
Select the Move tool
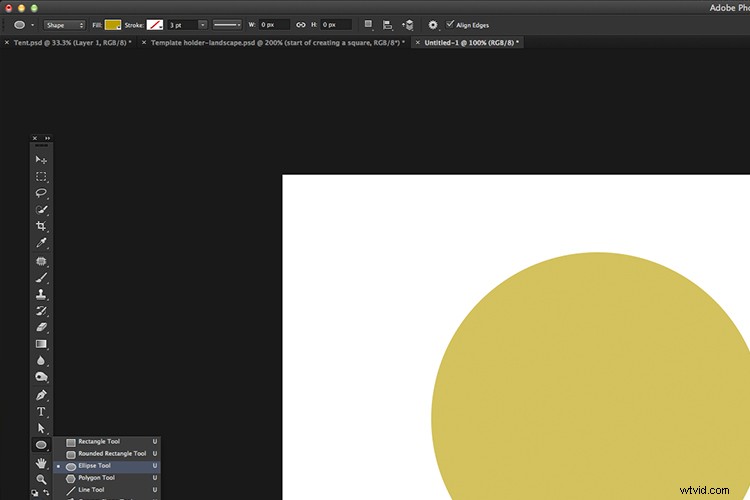41,160
